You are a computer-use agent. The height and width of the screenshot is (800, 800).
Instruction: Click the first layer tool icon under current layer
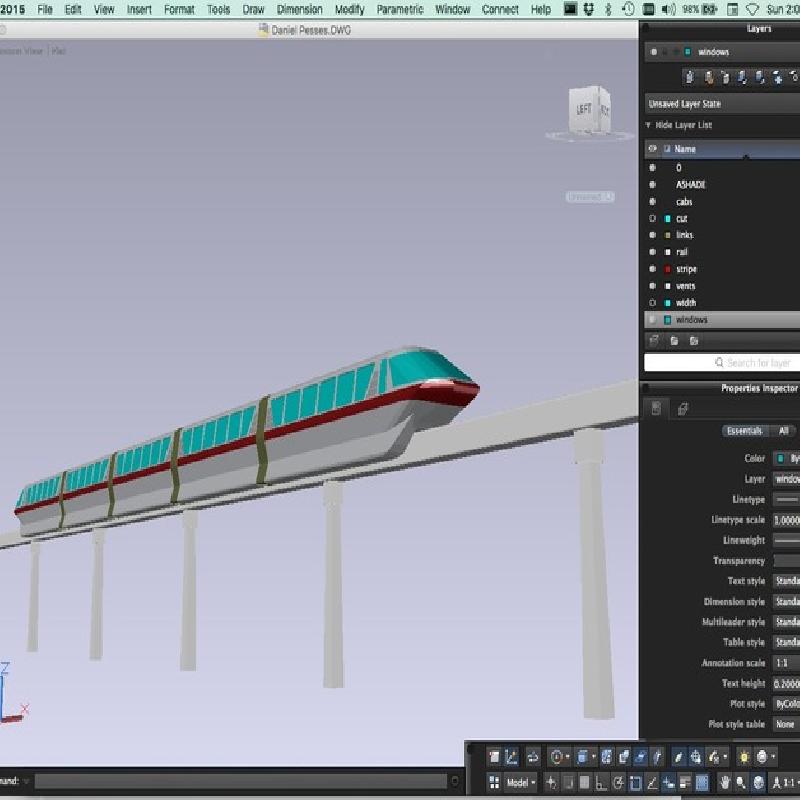click(690, 77)
